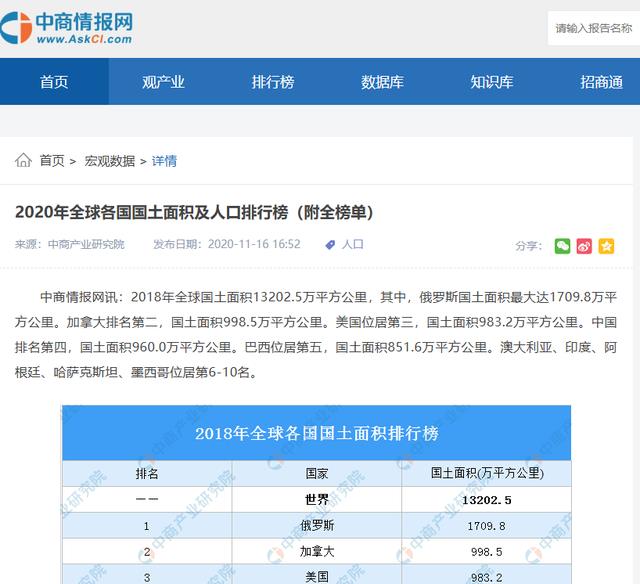
Task: Click column header 国家
Action: (317, 473)
